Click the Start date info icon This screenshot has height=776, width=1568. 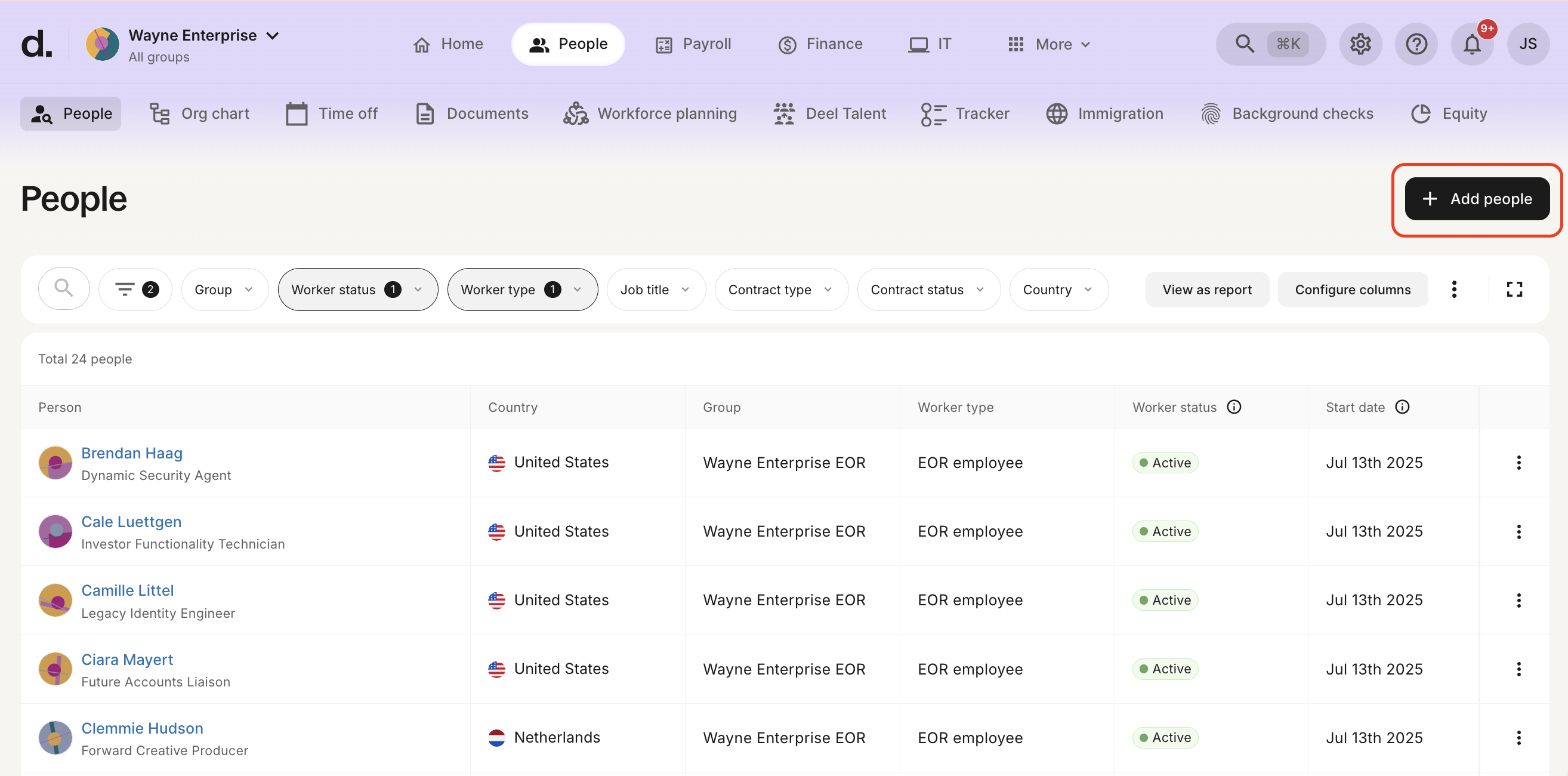(1402, 407)
